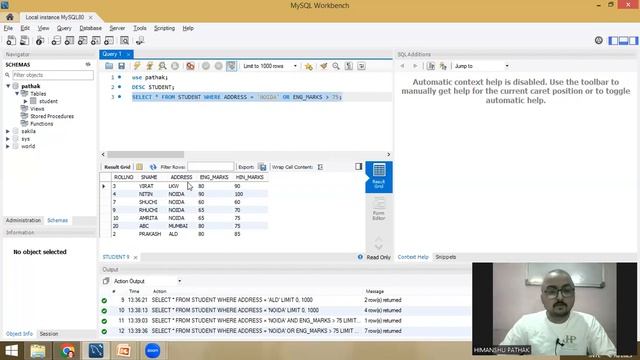Open the Database menu
Viewport: 640px width, 360px height.
(91, 28)
